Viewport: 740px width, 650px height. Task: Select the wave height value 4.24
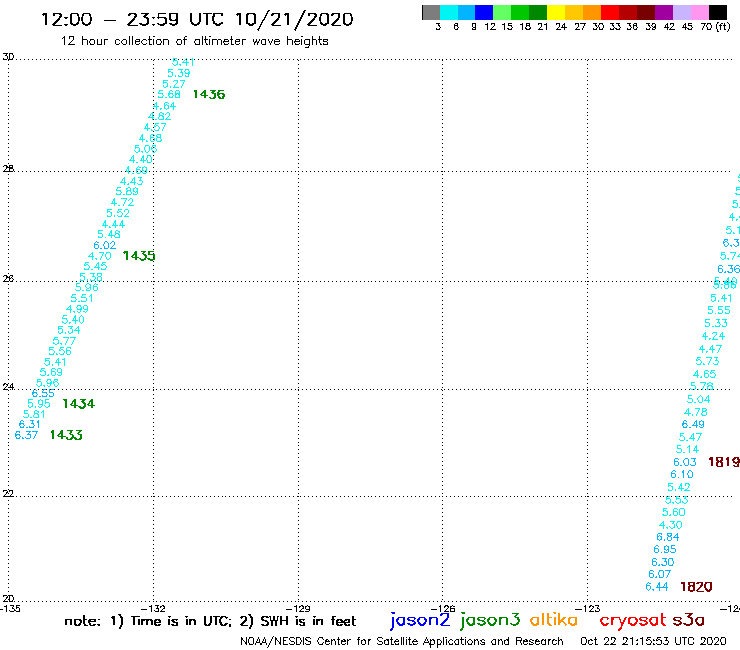713,336
